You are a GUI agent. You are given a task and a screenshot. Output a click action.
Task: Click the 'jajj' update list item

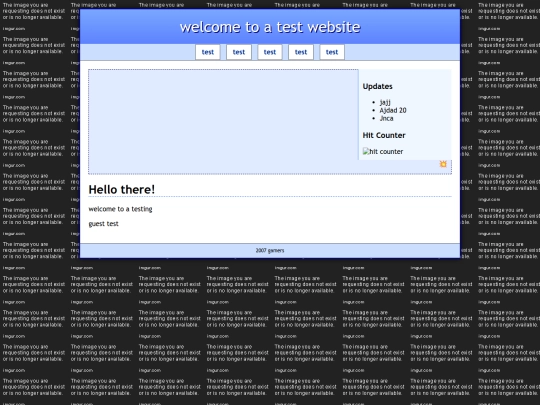[x=385, y=102]
